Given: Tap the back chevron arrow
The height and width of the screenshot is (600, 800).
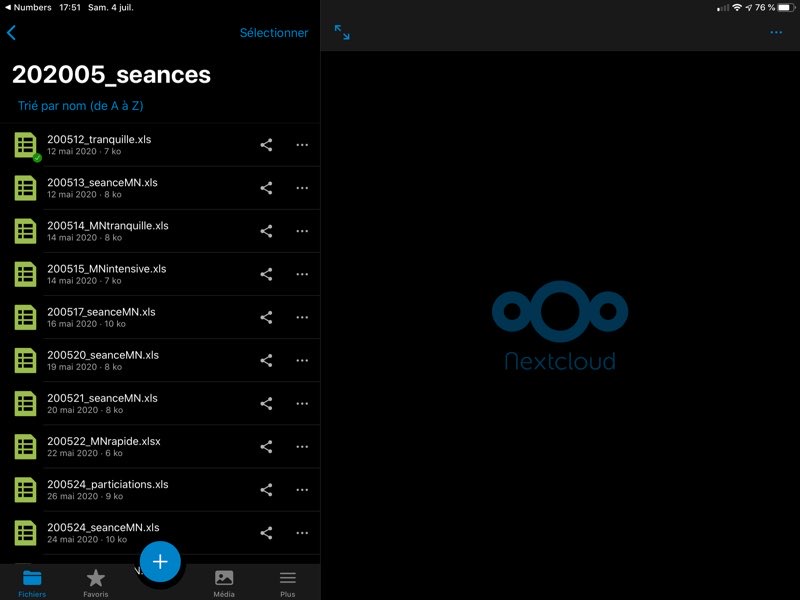Looking at the screenshot, I should point(12,33).
